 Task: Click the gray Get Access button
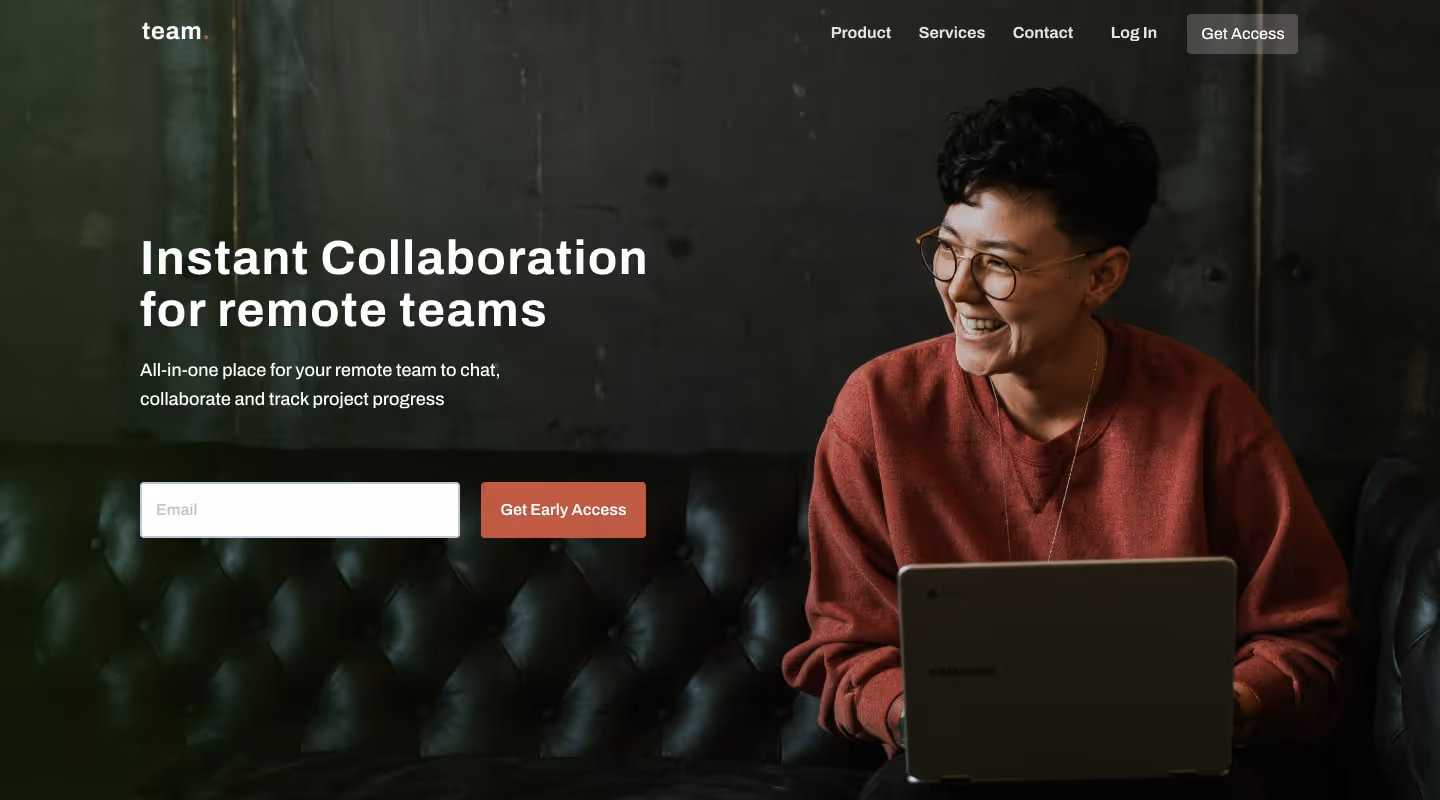click(x=1242, y=34)
